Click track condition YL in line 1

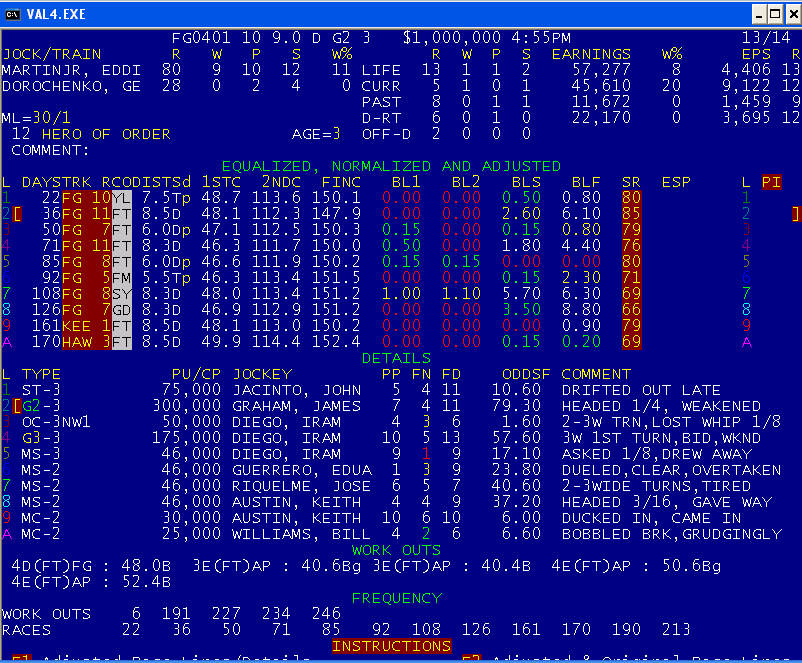[x=122, y=198]
